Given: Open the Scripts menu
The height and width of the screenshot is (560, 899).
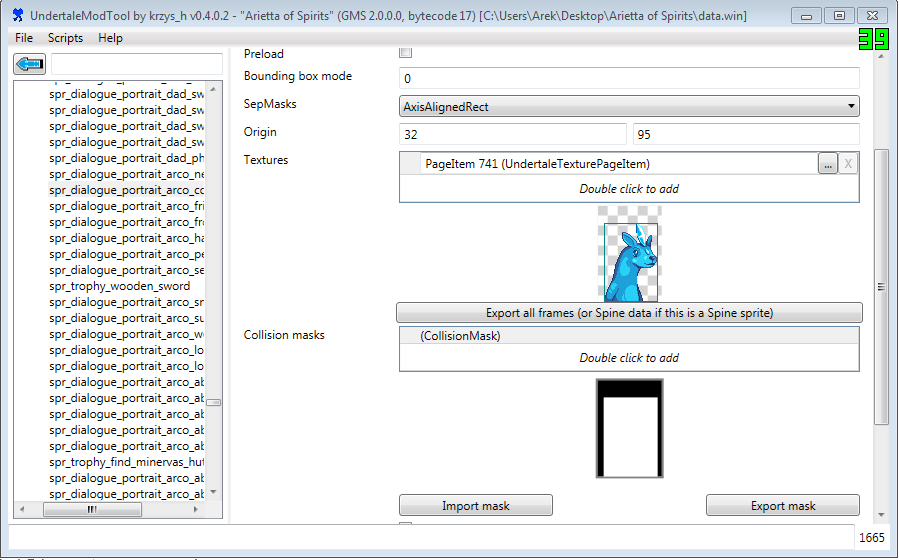Looking at the screenshot, I should pos(65,38).
